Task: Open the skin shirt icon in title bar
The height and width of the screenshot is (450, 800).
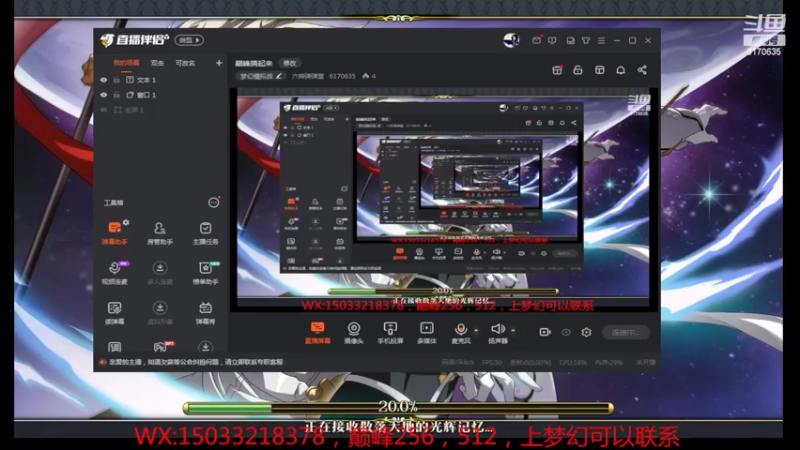Action: click(x=586, y=40)
